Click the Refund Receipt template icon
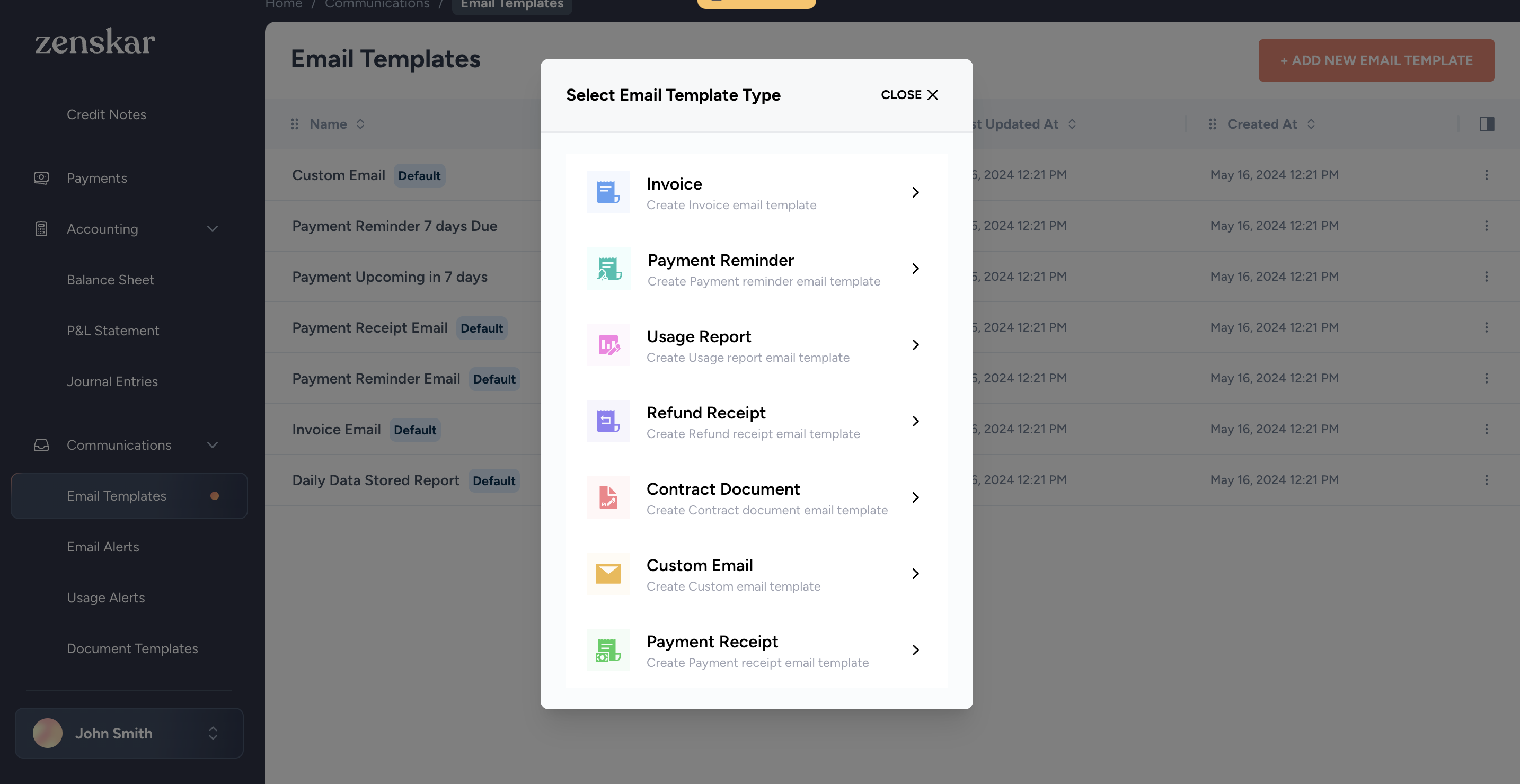This screenshot has width=1520, height=784. [x=608, y=421]
